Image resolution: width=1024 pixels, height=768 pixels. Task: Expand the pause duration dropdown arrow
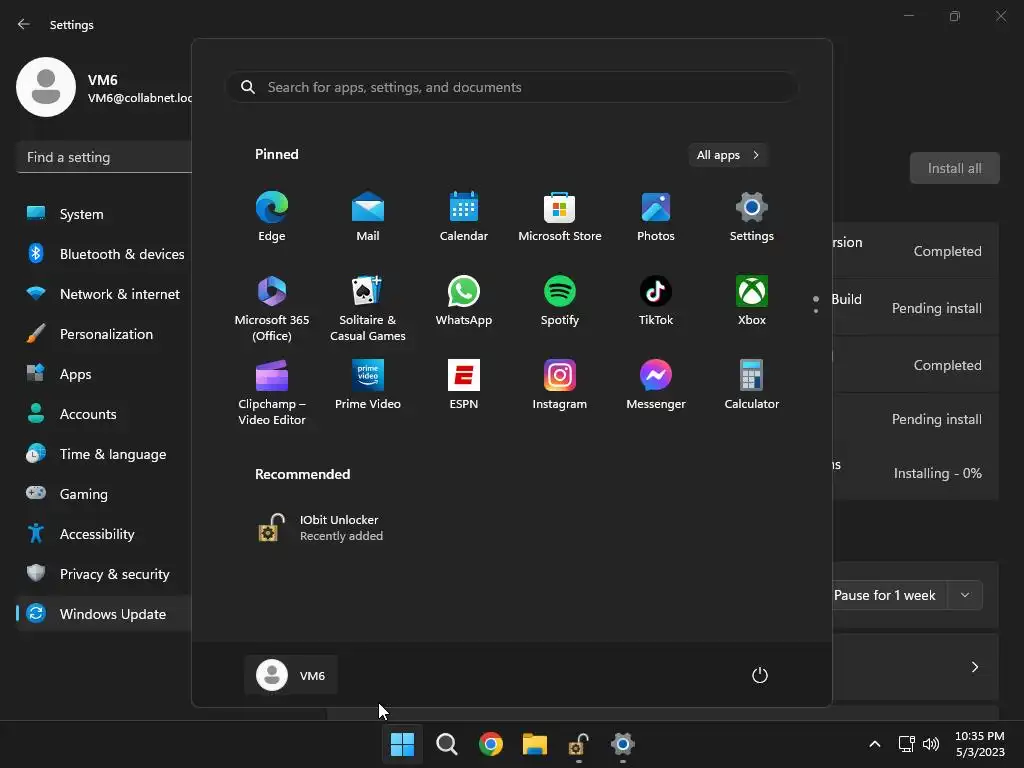(x=965, y=595)
